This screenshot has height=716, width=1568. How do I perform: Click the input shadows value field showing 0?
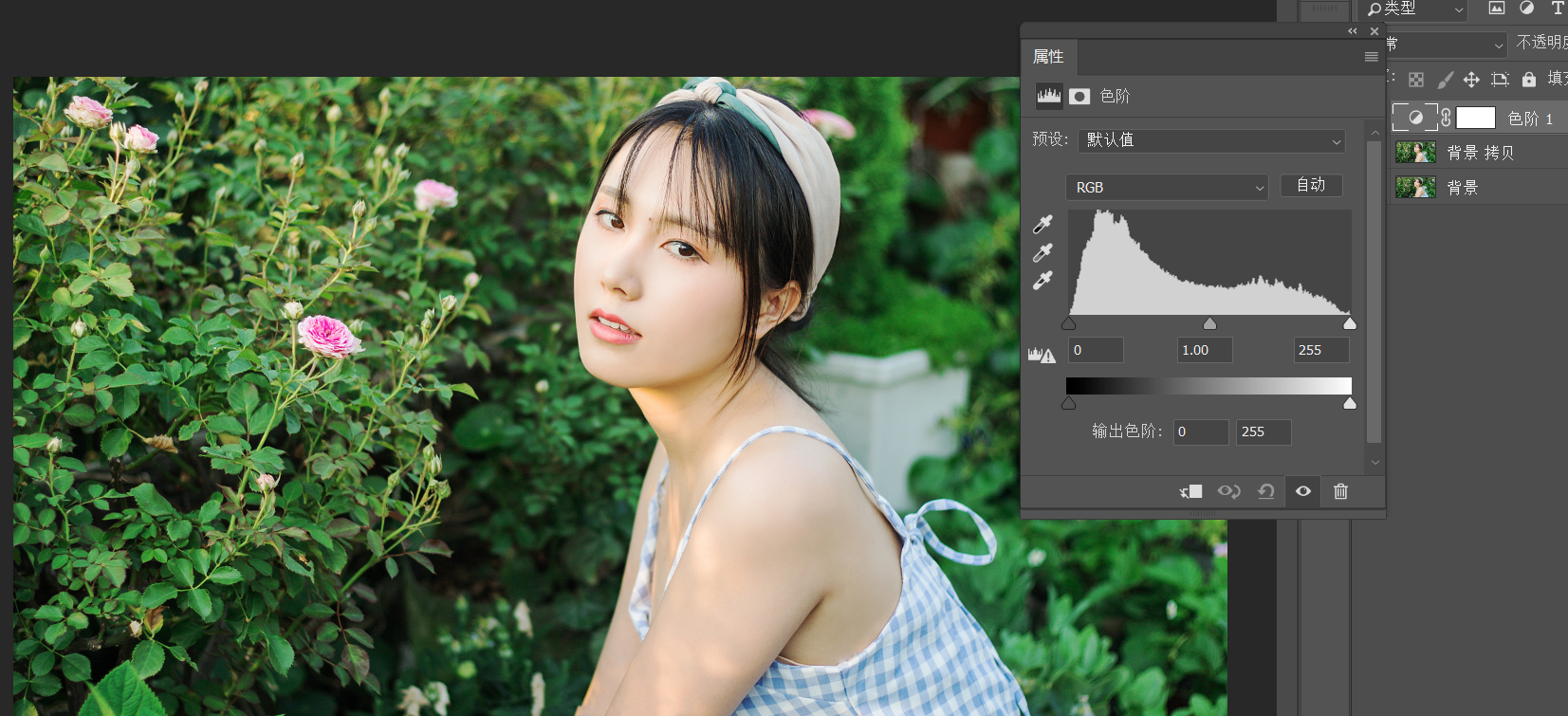click(1096, 350)
